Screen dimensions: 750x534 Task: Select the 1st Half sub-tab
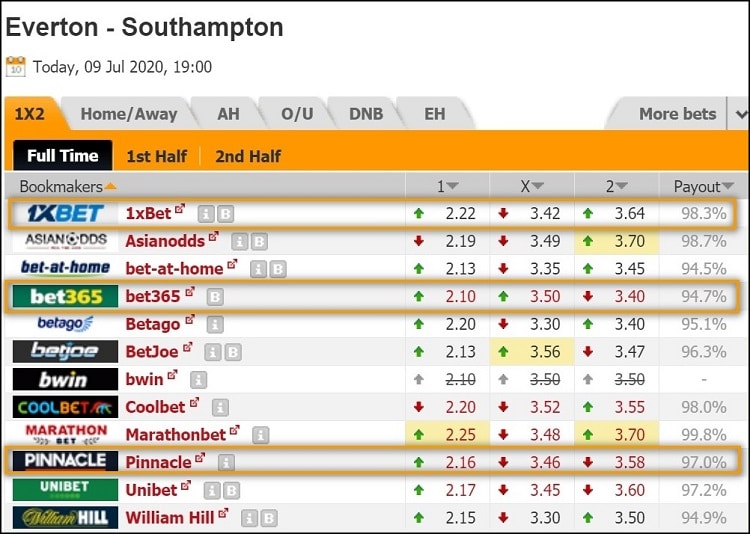[156, 156]
